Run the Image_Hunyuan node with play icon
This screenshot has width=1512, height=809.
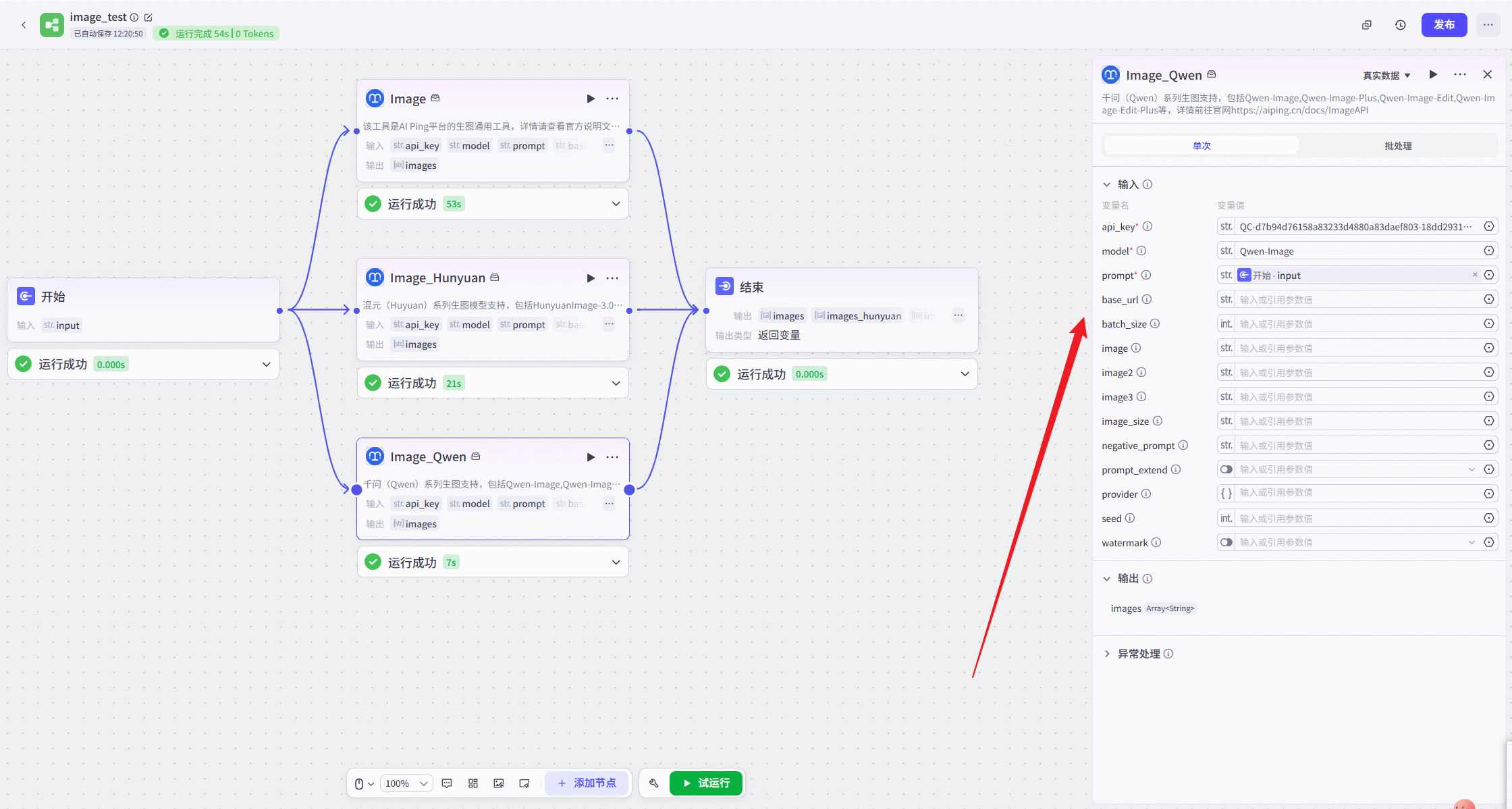click(591, 278)
